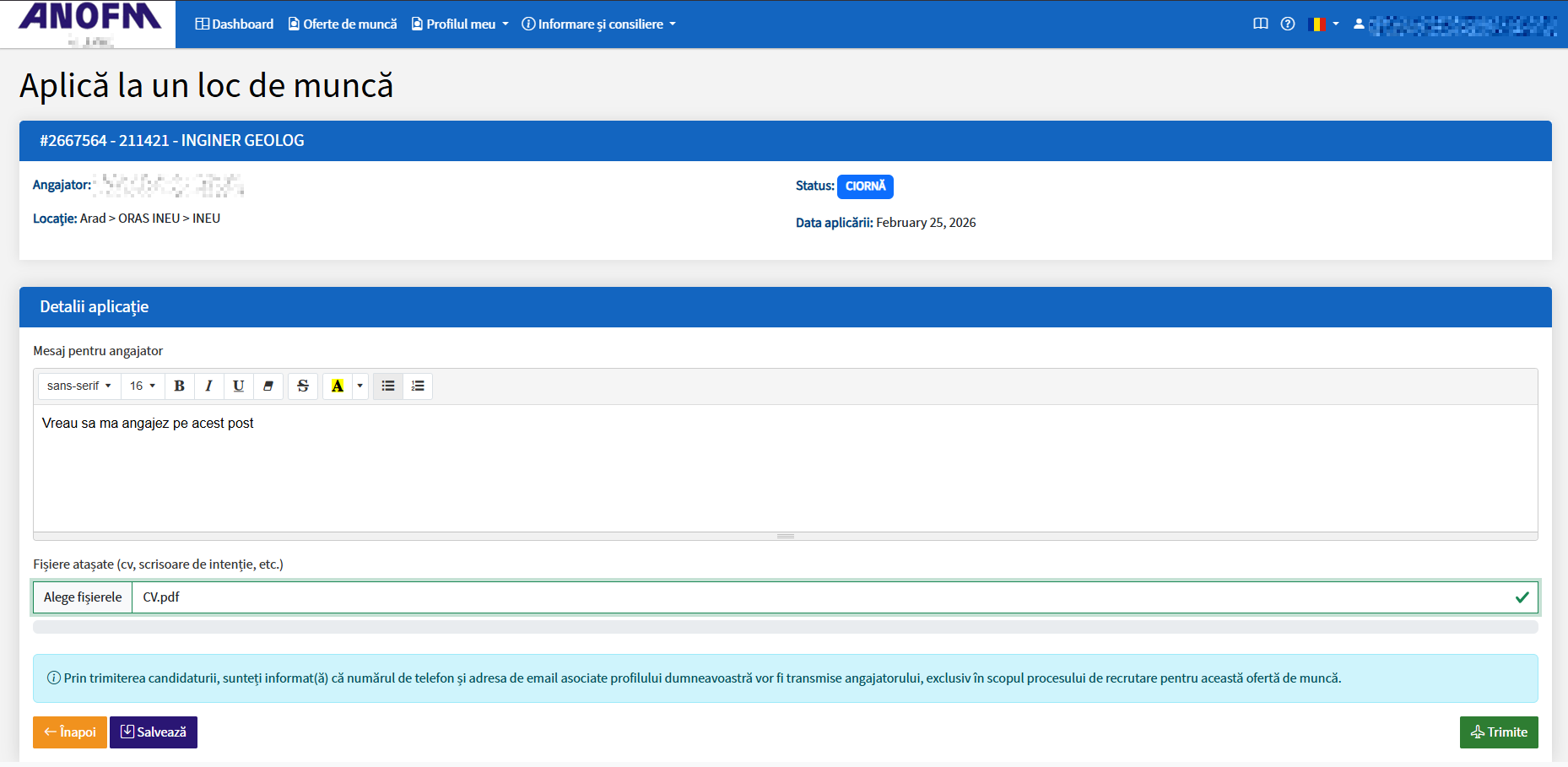Image resolution: width=1568 pixels, height=767 pixels.
Task: Underline the text in the message editor
Action: coord(238,386)
